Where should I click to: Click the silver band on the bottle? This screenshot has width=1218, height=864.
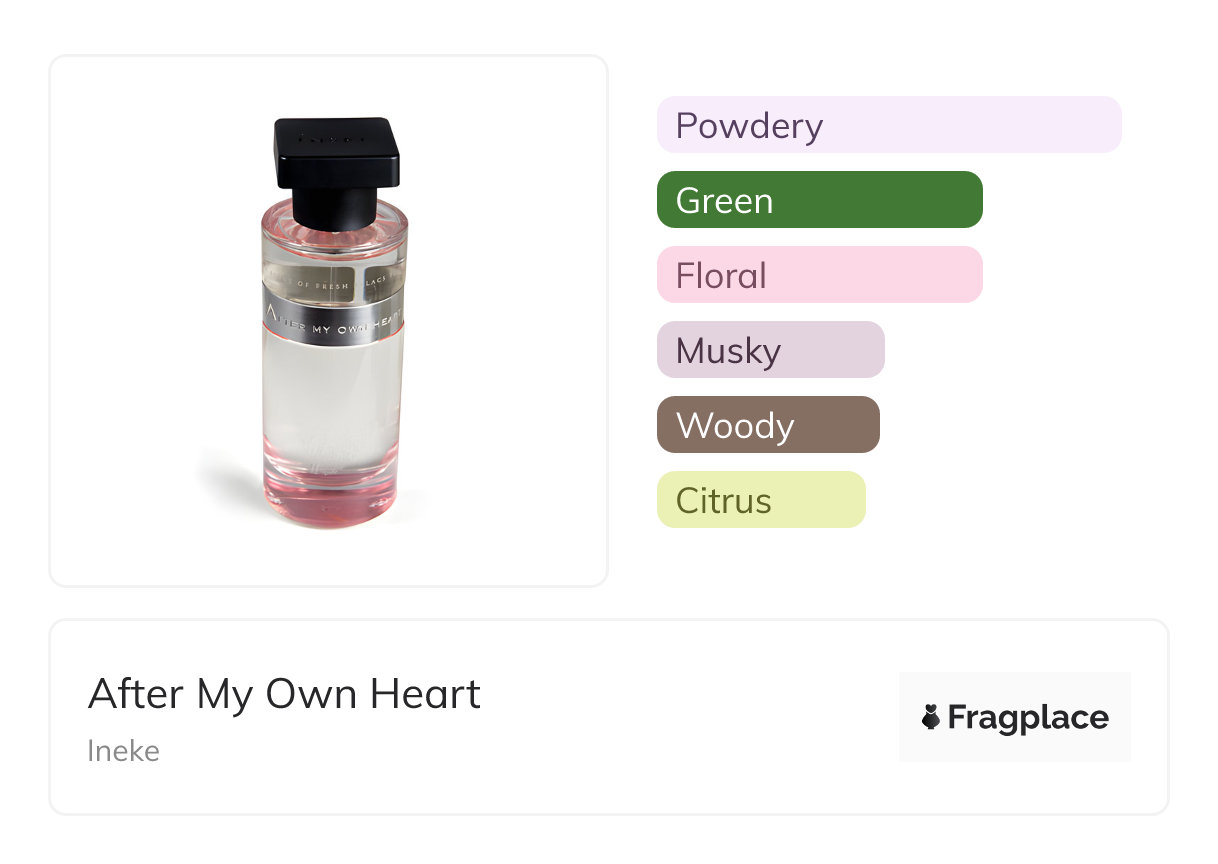(333, 312)
